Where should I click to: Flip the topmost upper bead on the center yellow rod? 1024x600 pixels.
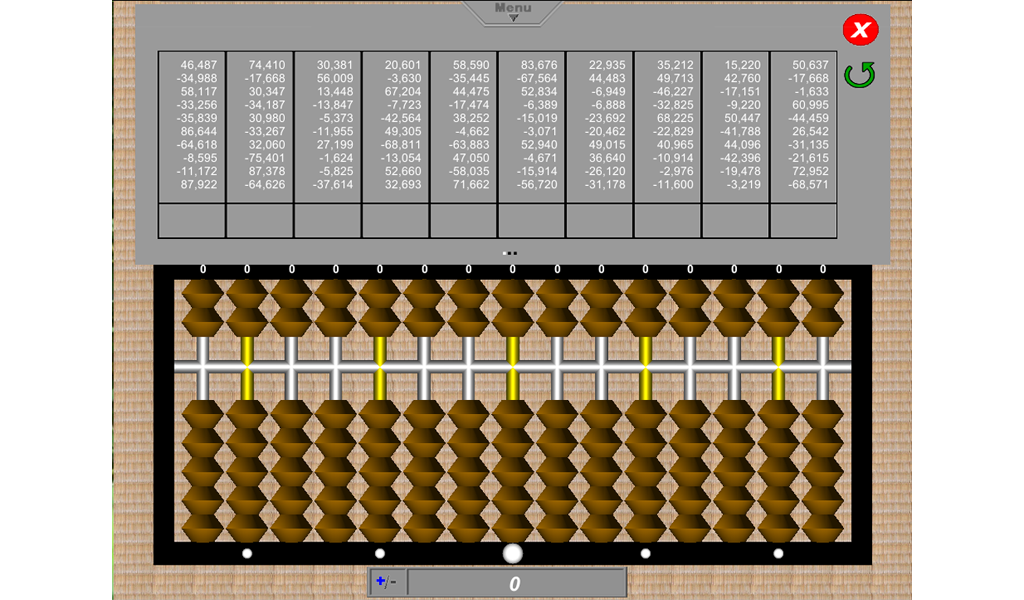click(513, 294)
